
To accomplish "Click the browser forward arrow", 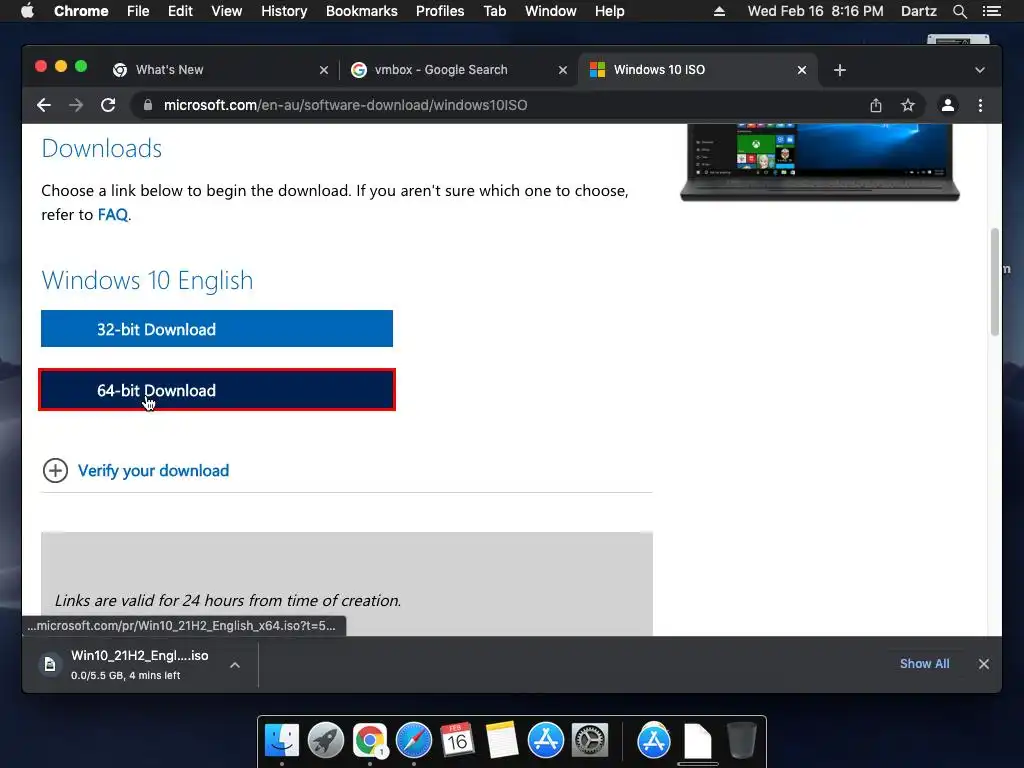I will [76, 105].
